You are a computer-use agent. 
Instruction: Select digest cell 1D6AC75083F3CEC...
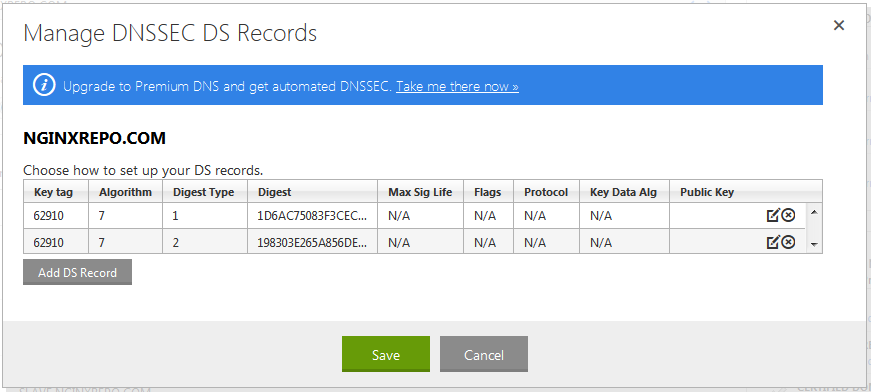point(312,215)
